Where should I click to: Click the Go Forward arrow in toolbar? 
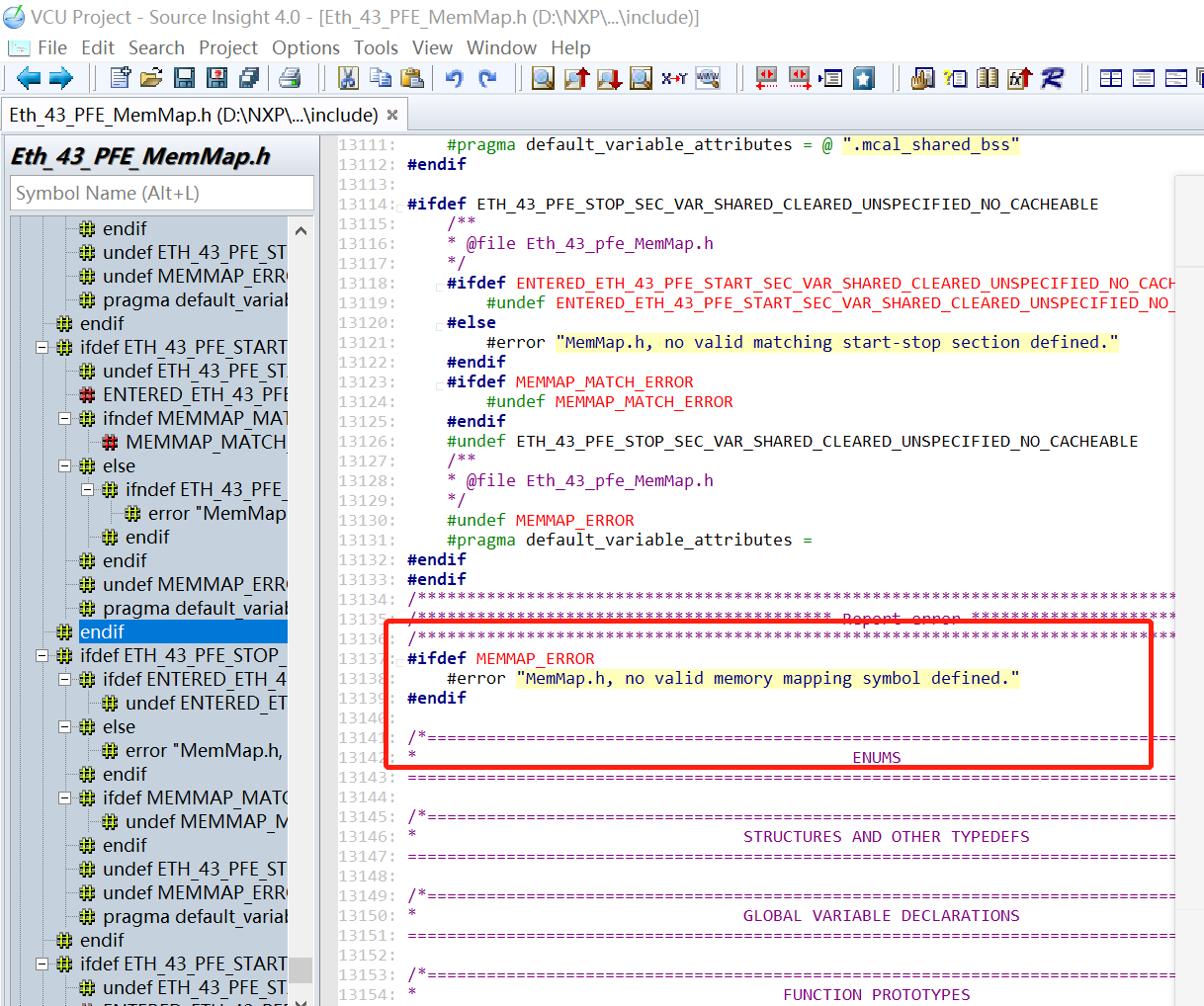tap(61, 78)
